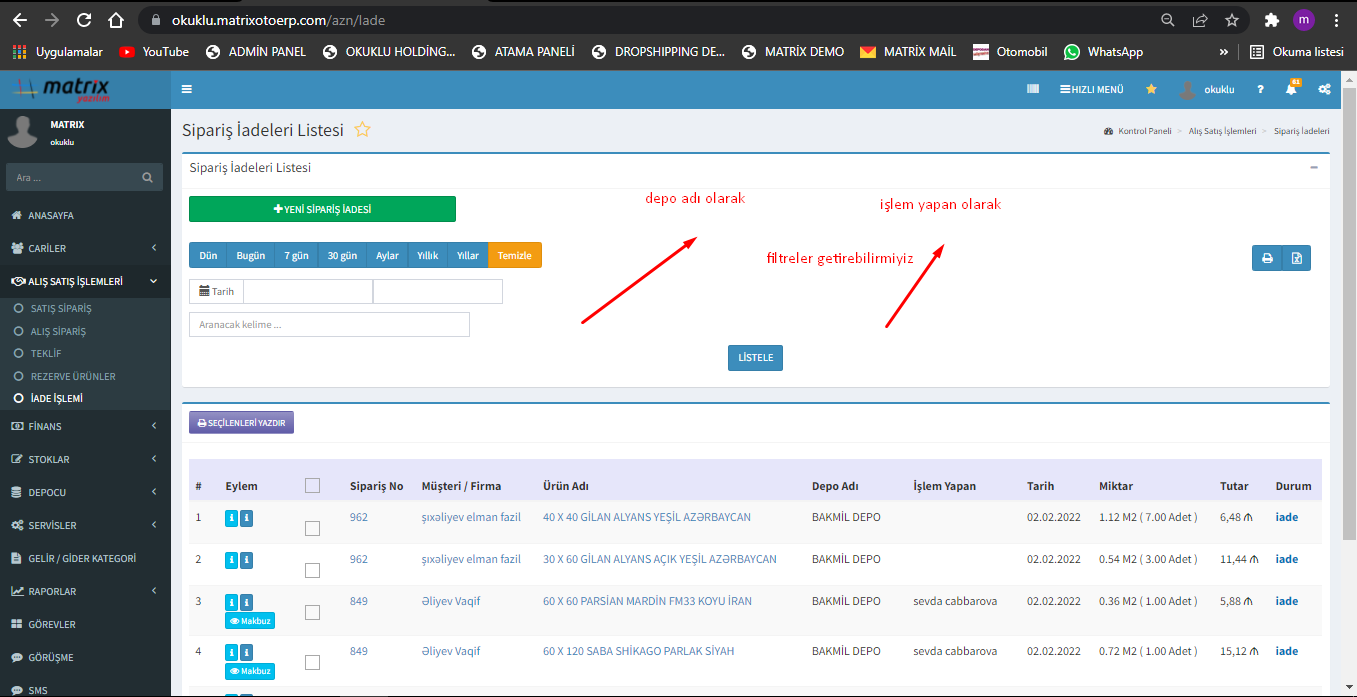The image size is (1357, 697).
Task: Click the settings gears icon in header
Action: [x=1324, y=89]
